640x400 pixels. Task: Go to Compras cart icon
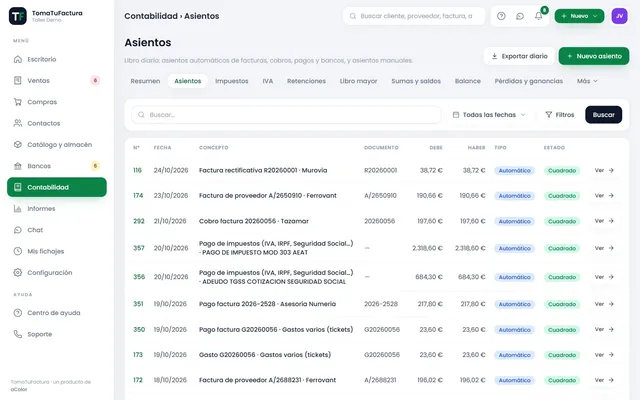point(18,102)
